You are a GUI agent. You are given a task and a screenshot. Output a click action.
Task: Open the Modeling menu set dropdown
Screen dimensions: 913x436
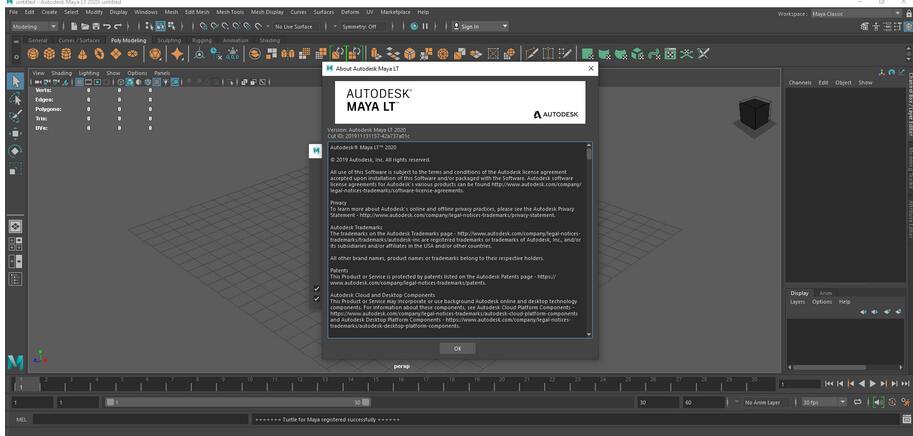pyautogui.click(x=34, y=26)
